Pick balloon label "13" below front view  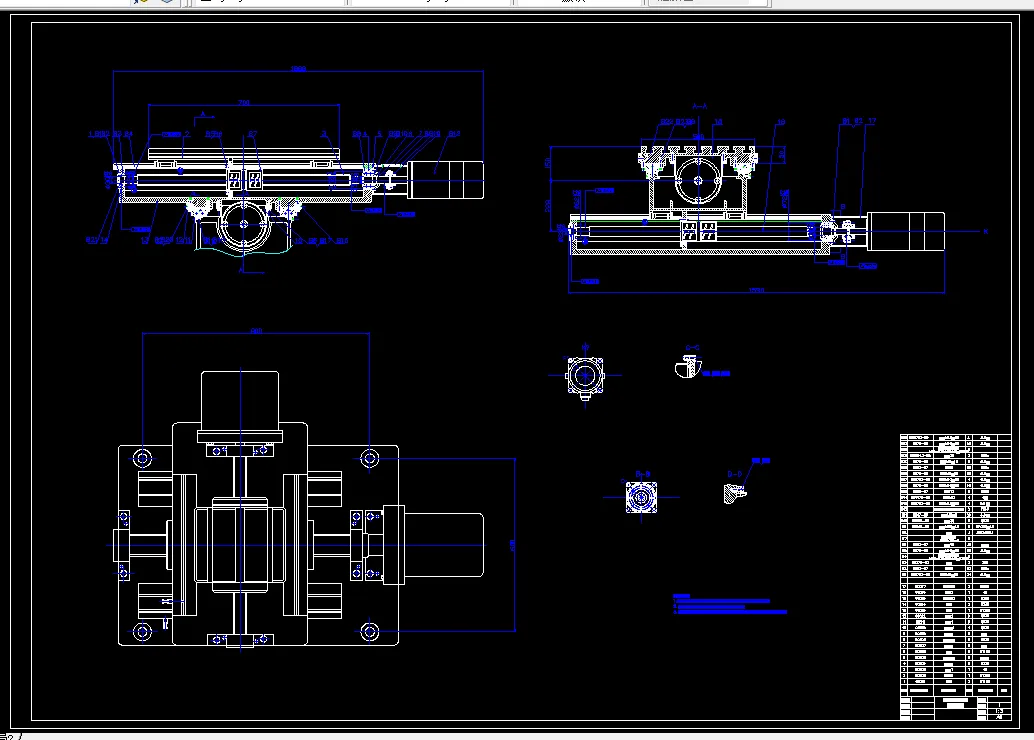coord(145,241)
